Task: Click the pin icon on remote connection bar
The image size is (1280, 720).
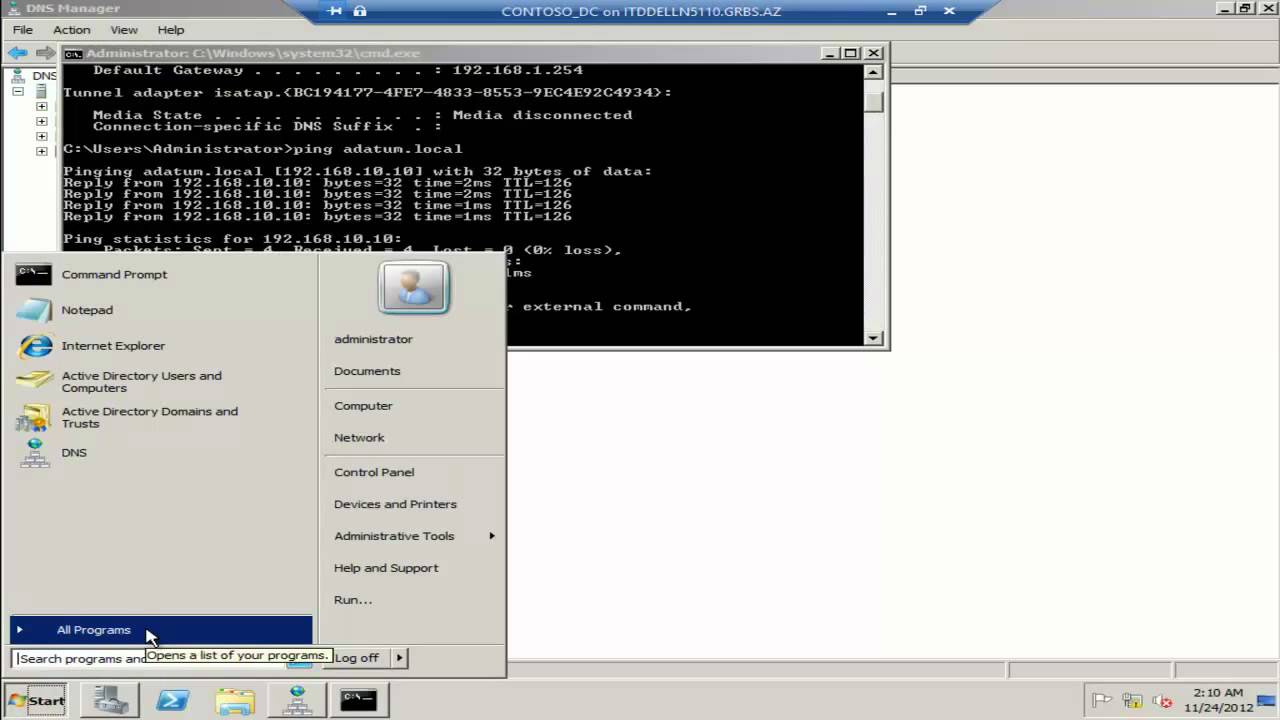Action: point(335,11)
